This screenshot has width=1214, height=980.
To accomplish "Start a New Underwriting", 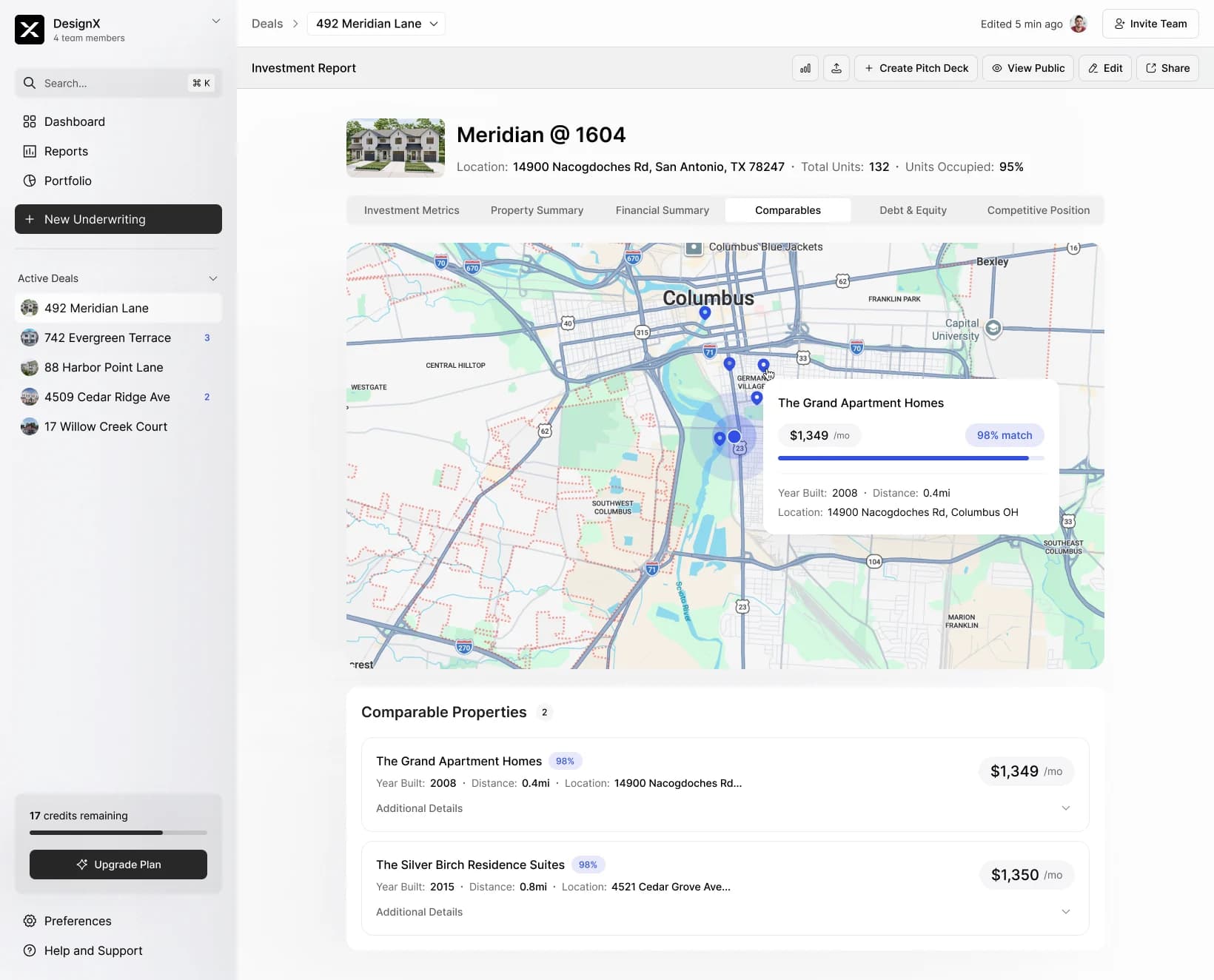I will click(x=118, y=219).
